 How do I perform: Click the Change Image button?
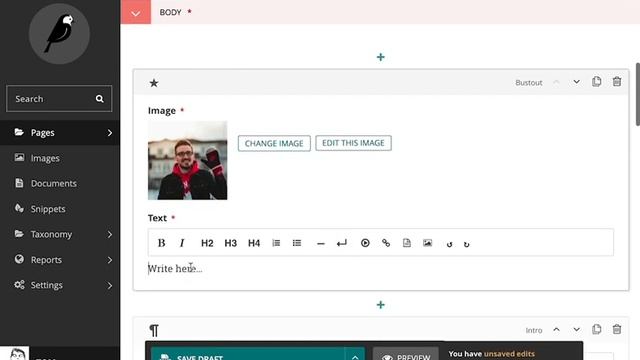274,143
